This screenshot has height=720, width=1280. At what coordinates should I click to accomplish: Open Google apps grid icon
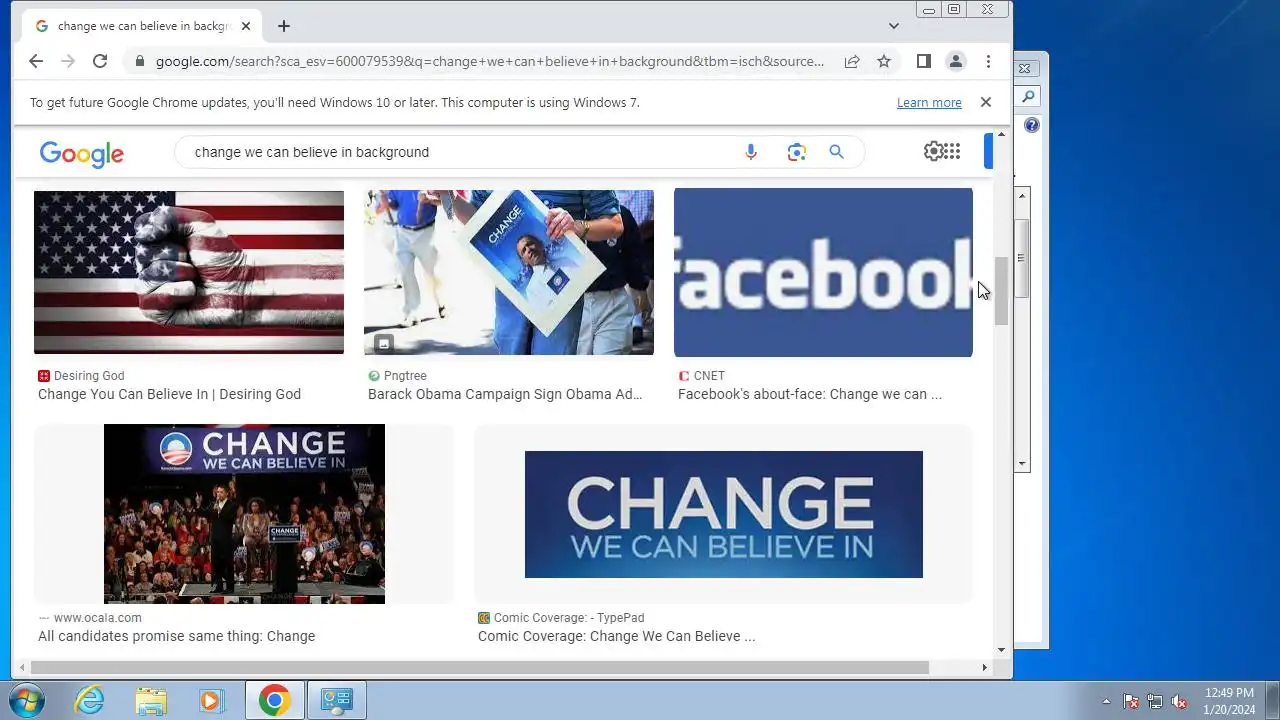(952, 151)
